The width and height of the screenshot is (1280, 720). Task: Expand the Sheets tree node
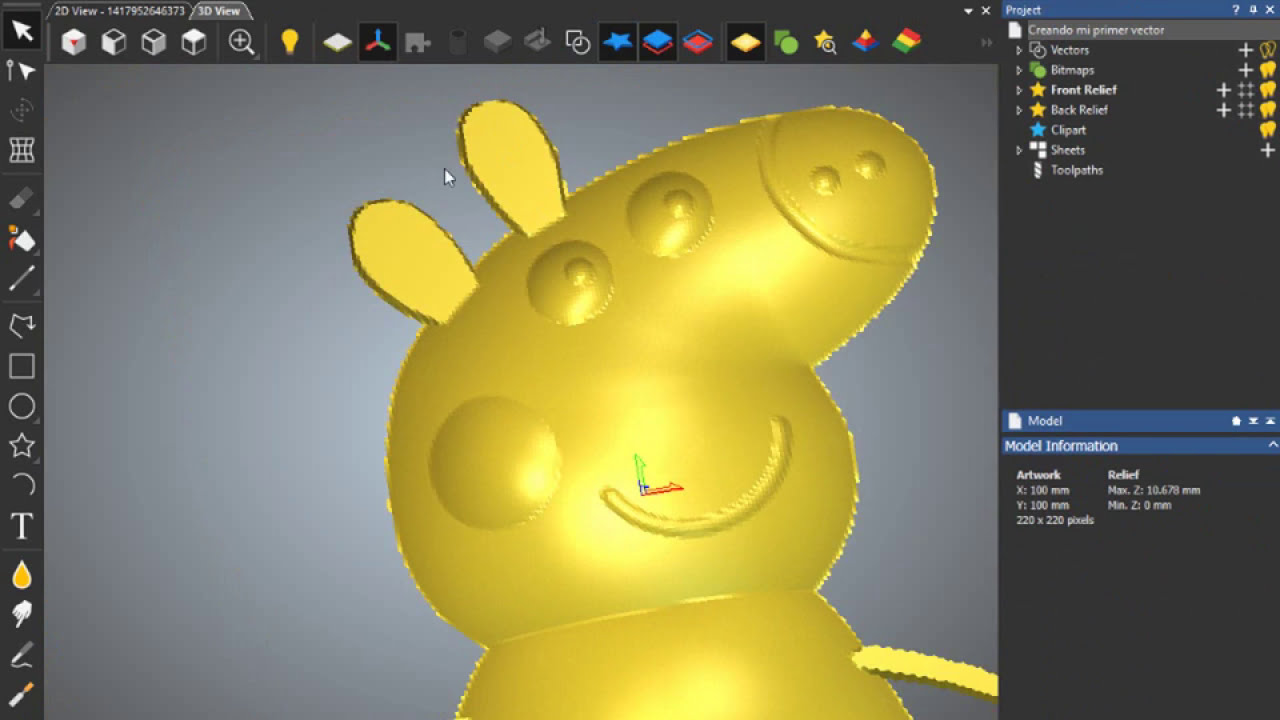[1019, 150]
